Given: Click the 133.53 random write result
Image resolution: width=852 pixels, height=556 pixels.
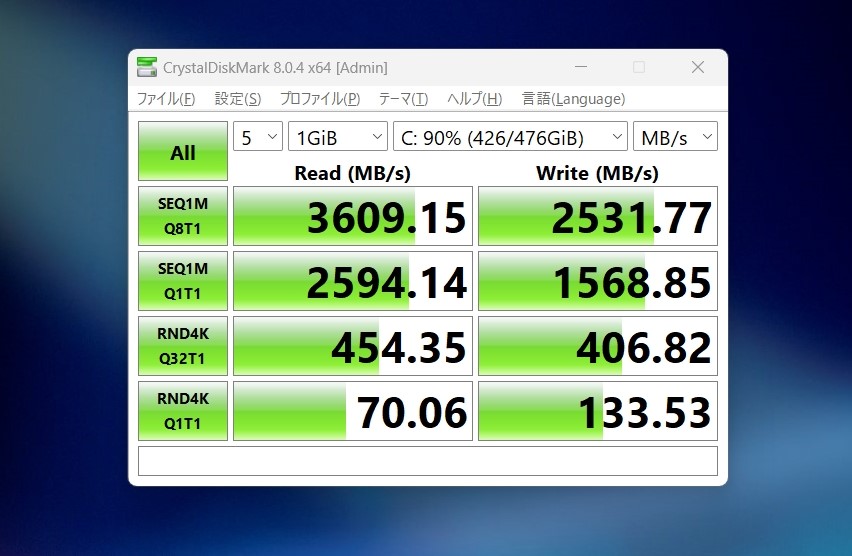Looking at the screenshot, I should (597, 411).
